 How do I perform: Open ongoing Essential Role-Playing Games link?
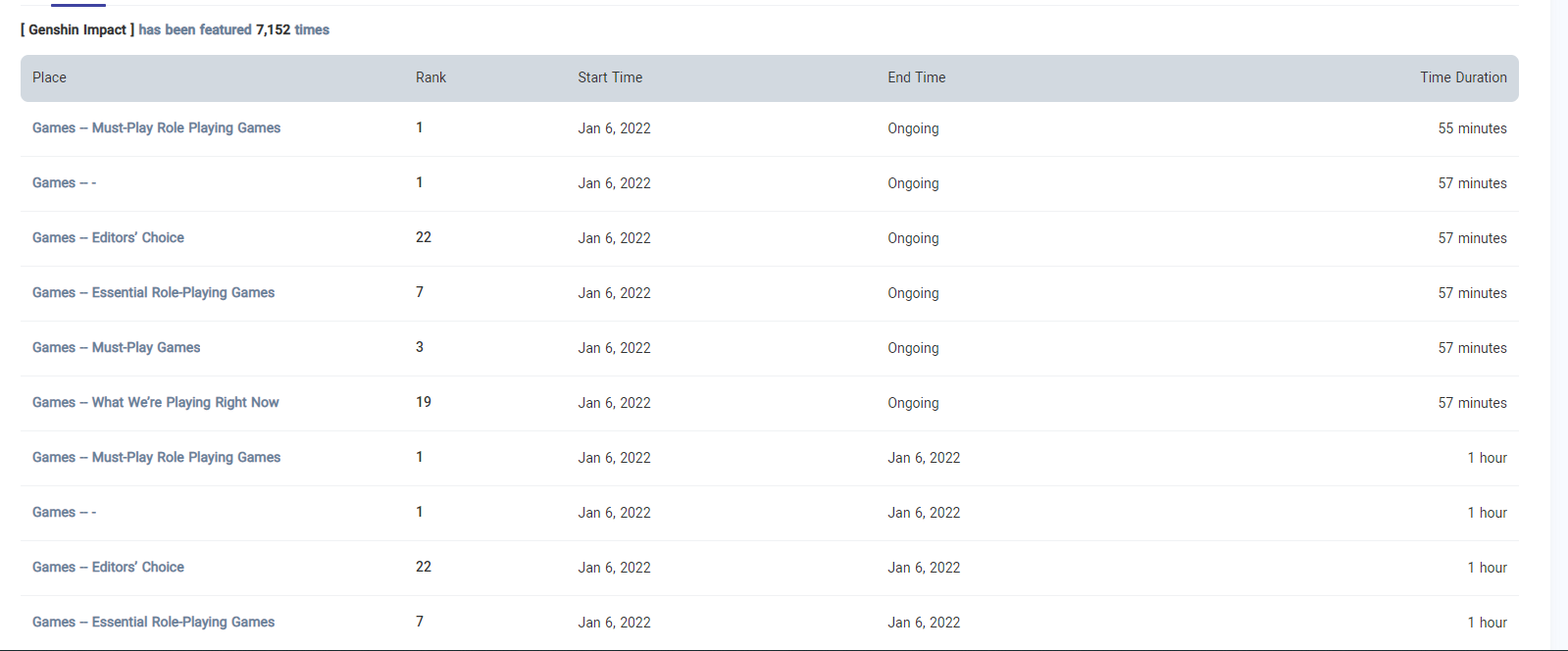153,292
